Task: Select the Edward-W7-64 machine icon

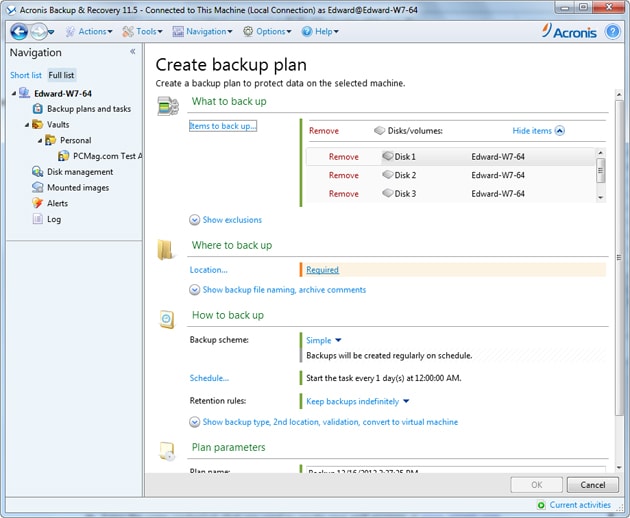Action: click(x=25, y=93)
